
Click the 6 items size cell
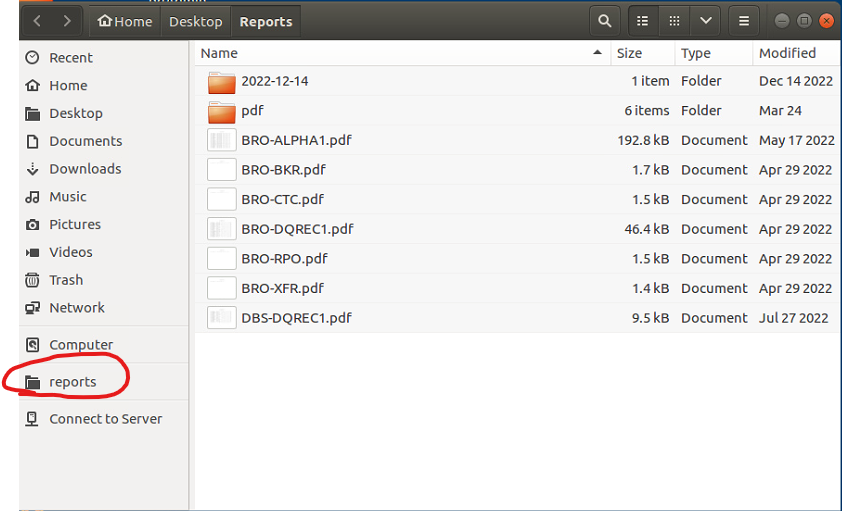click(647, 111)
